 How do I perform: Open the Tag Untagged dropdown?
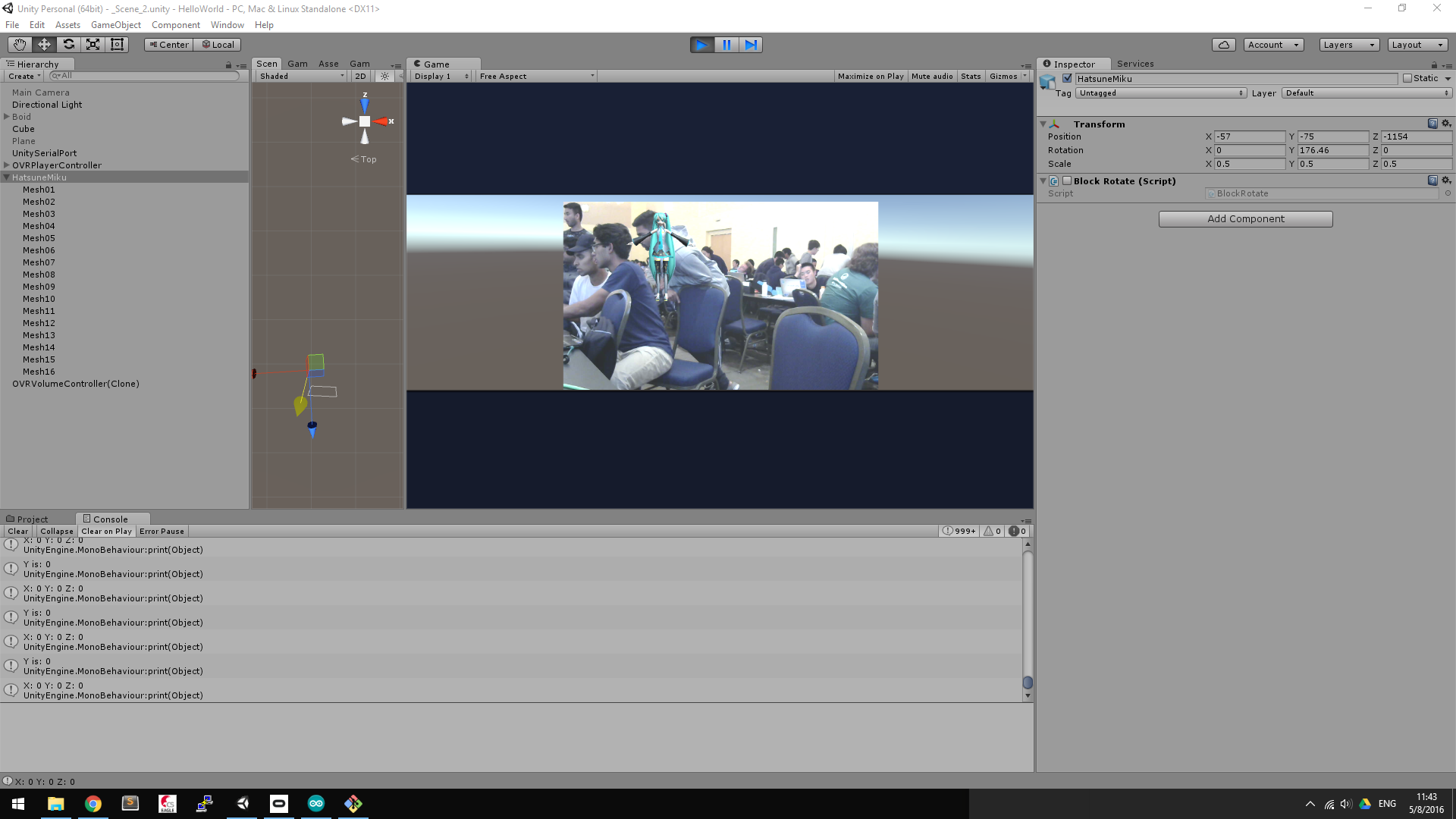click(x=1161, y=93)
